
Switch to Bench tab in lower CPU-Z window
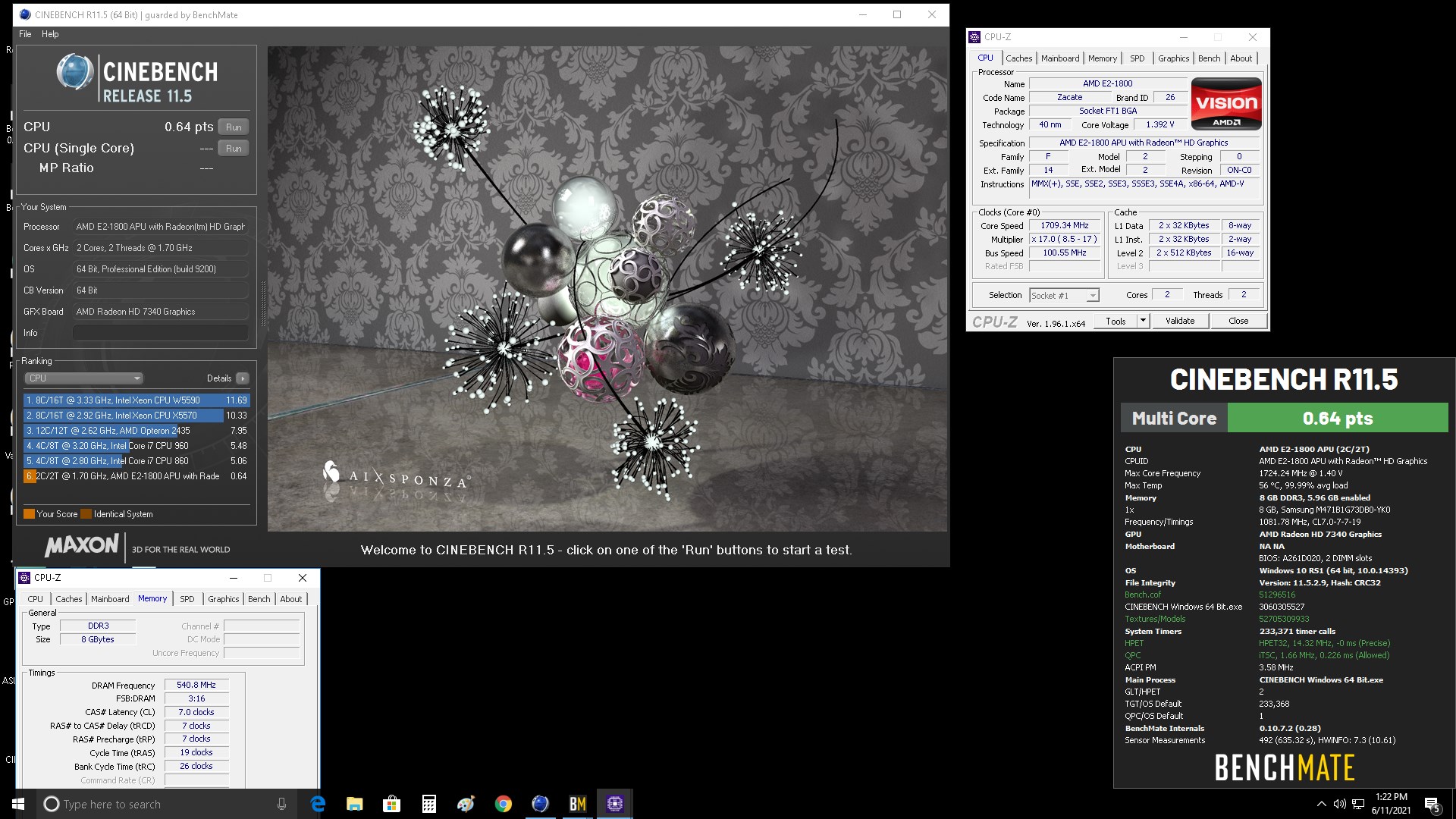pos(259,599)
